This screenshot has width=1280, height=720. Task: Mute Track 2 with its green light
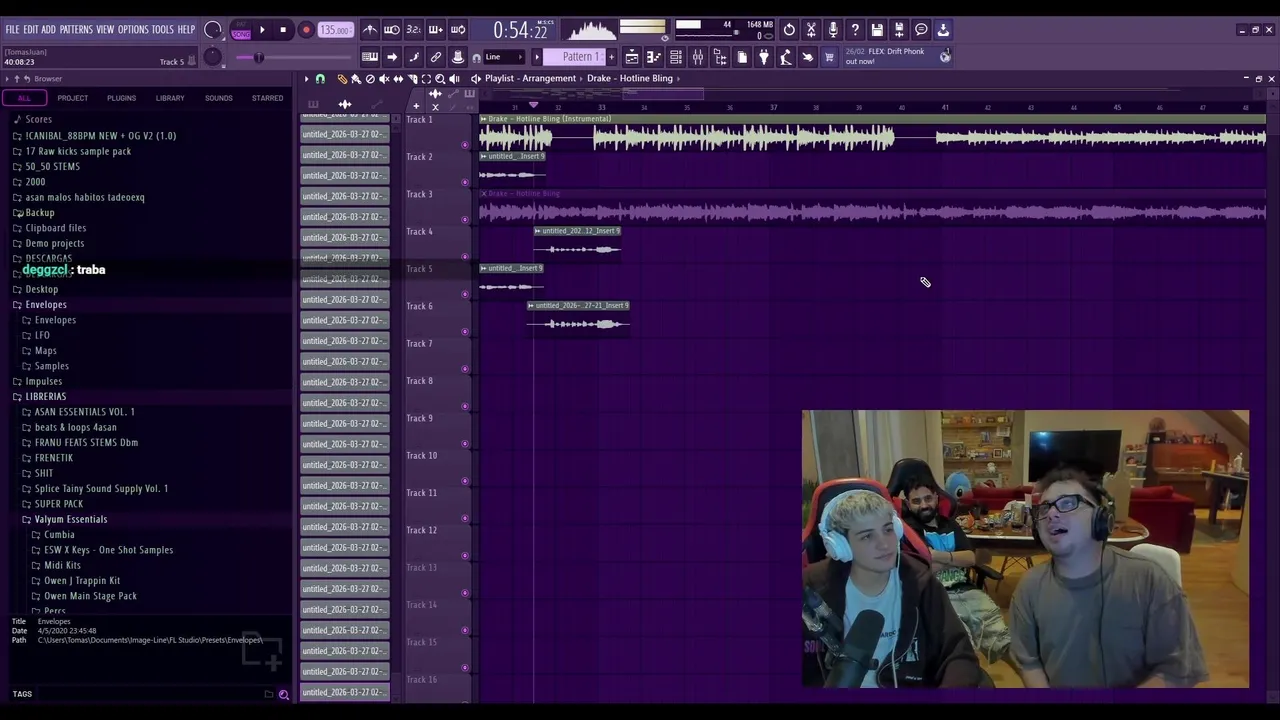(x=465, y=182)
